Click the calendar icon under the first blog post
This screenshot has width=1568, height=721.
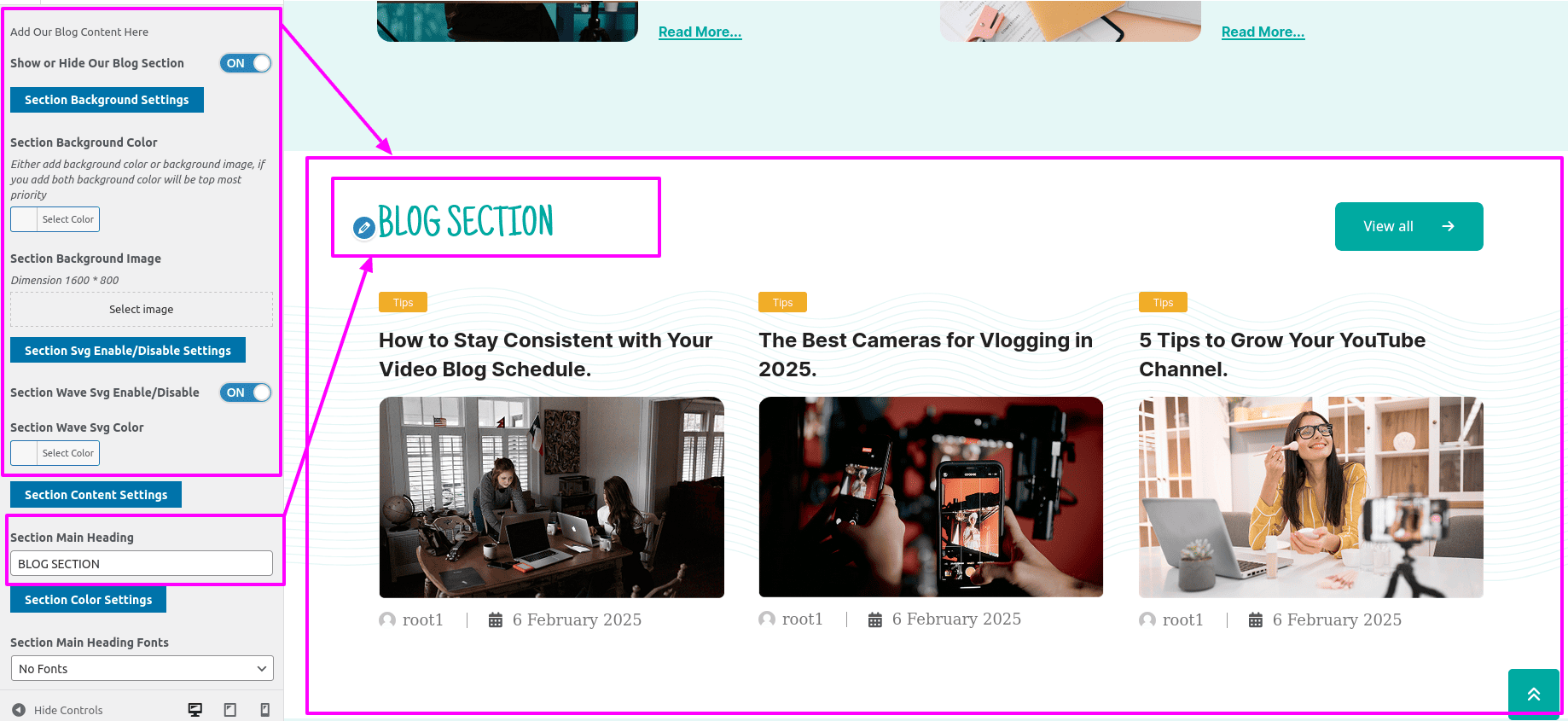pyautogui.click(x=496, y=620)
